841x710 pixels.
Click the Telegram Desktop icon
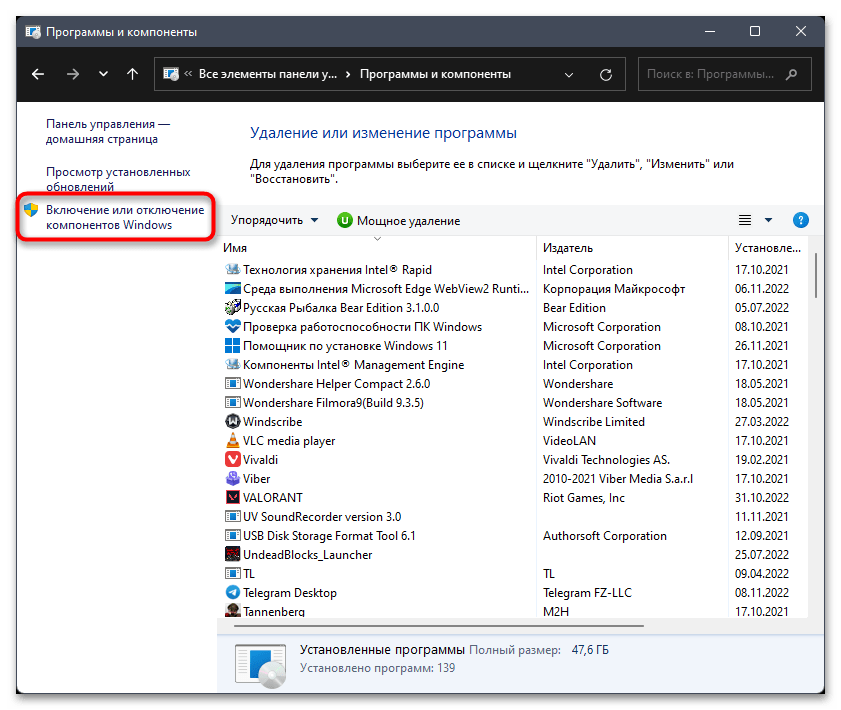[x=232, y=593]
